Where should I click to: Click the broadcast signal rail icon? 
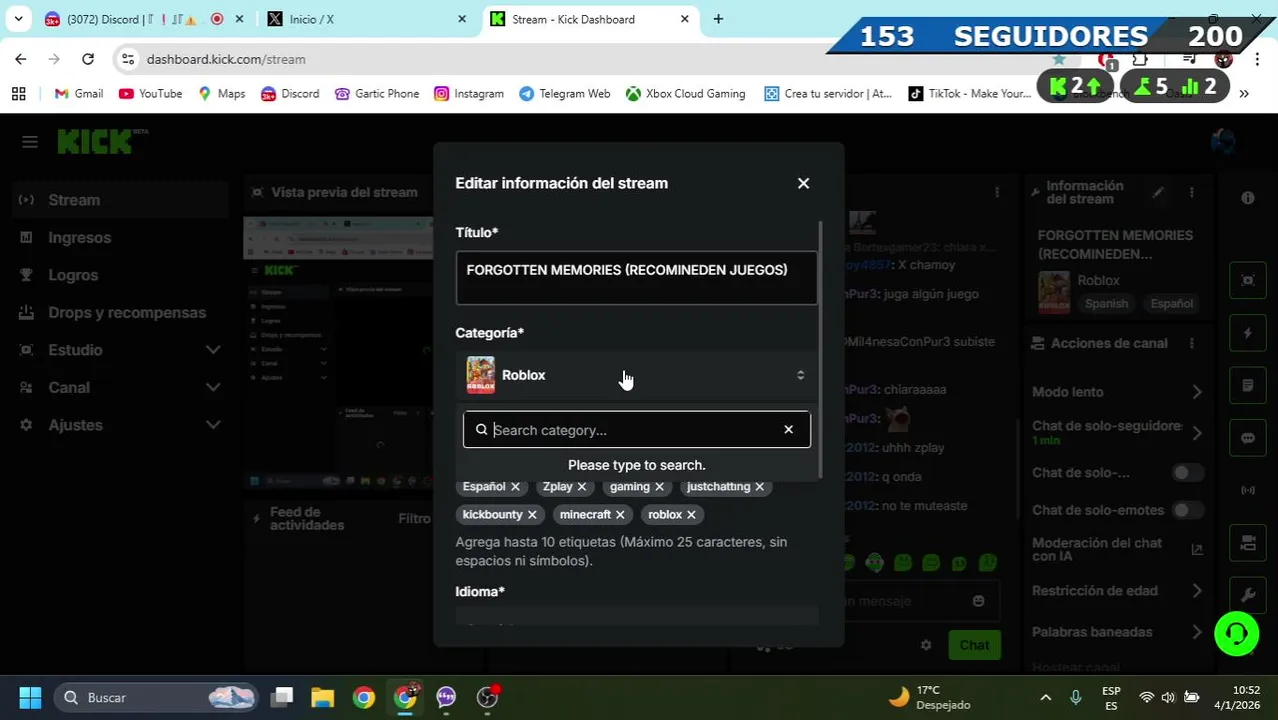(1248, 490)
